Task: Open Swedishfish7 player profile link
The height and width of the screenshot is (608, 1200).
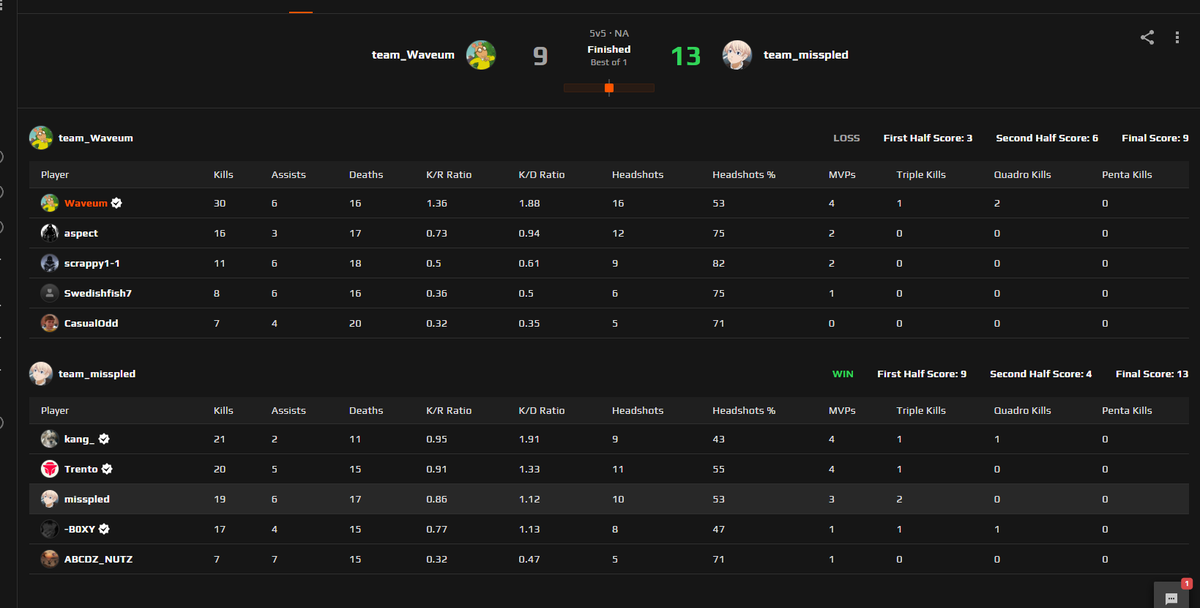Action: (98, 293)
